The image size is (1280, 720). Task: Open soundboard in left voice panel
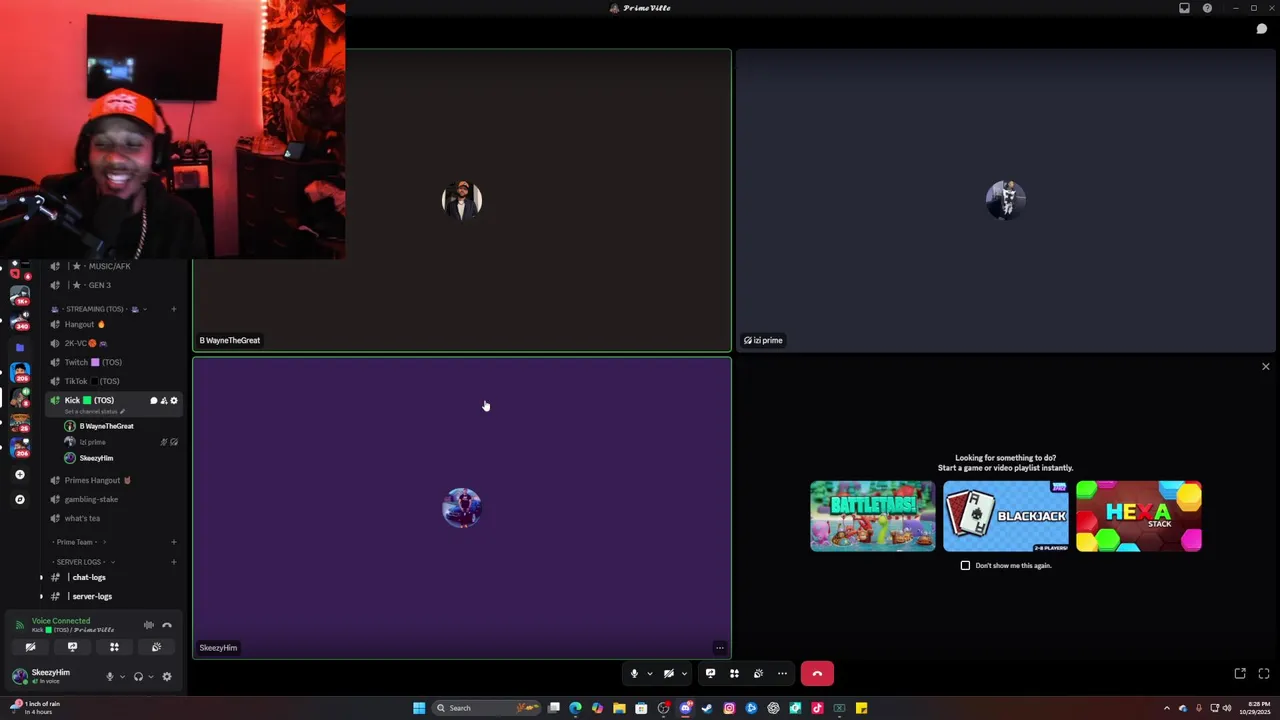coord(156,647)
